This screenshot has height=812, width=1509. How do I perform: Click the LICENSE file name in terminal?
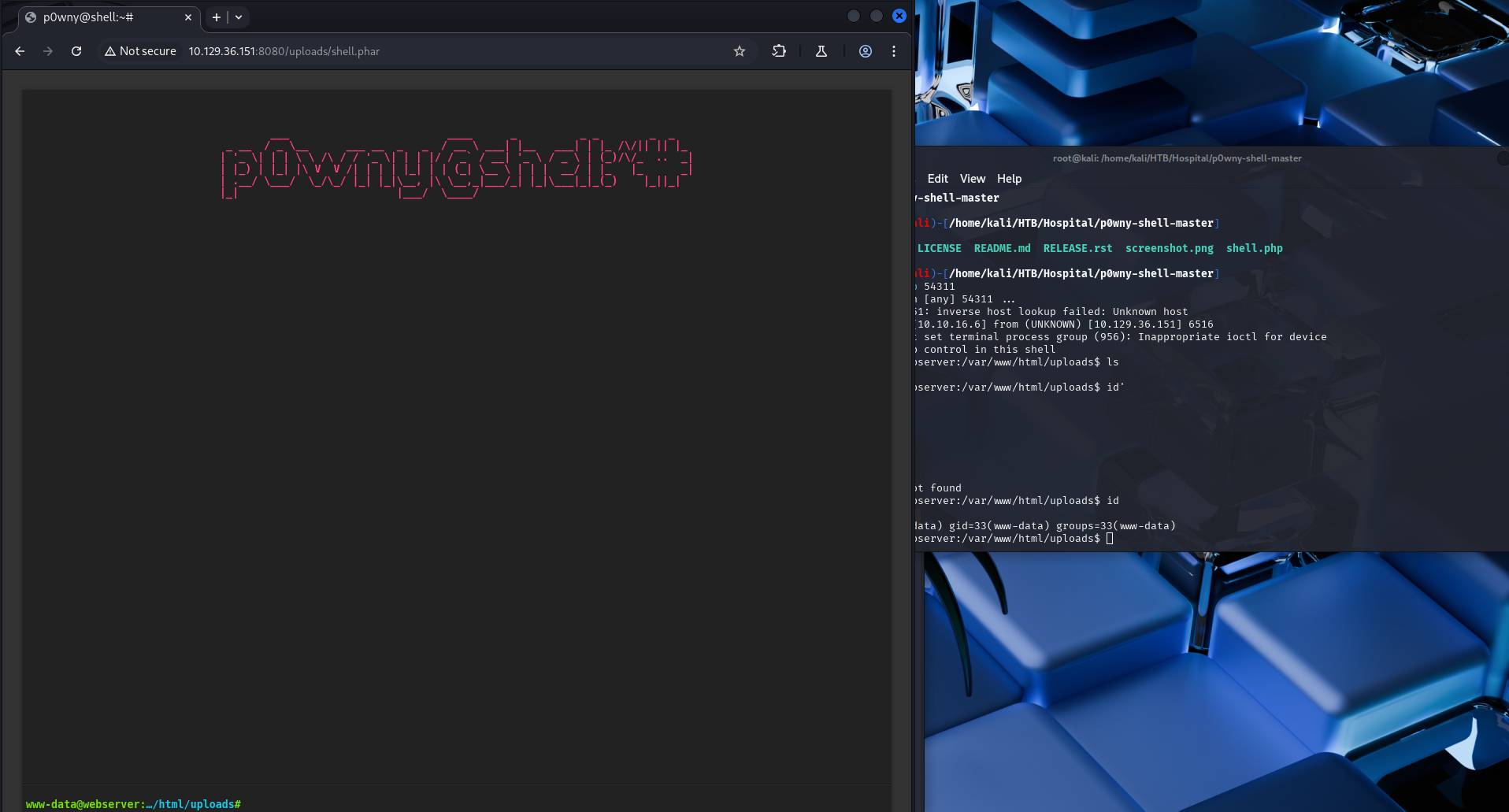(x=940, y=248)
